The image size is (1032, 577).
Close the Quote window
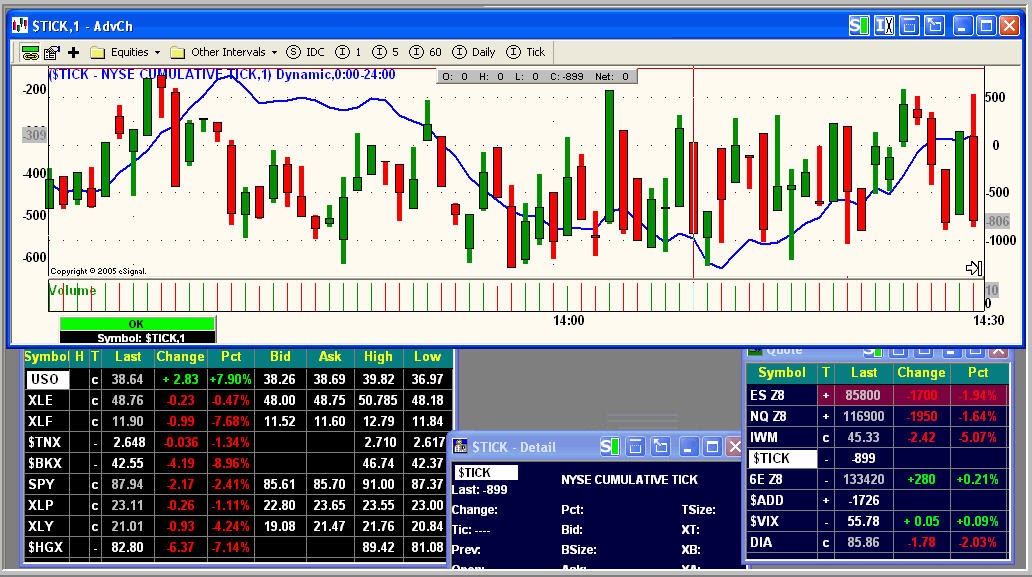click(999, 352)
